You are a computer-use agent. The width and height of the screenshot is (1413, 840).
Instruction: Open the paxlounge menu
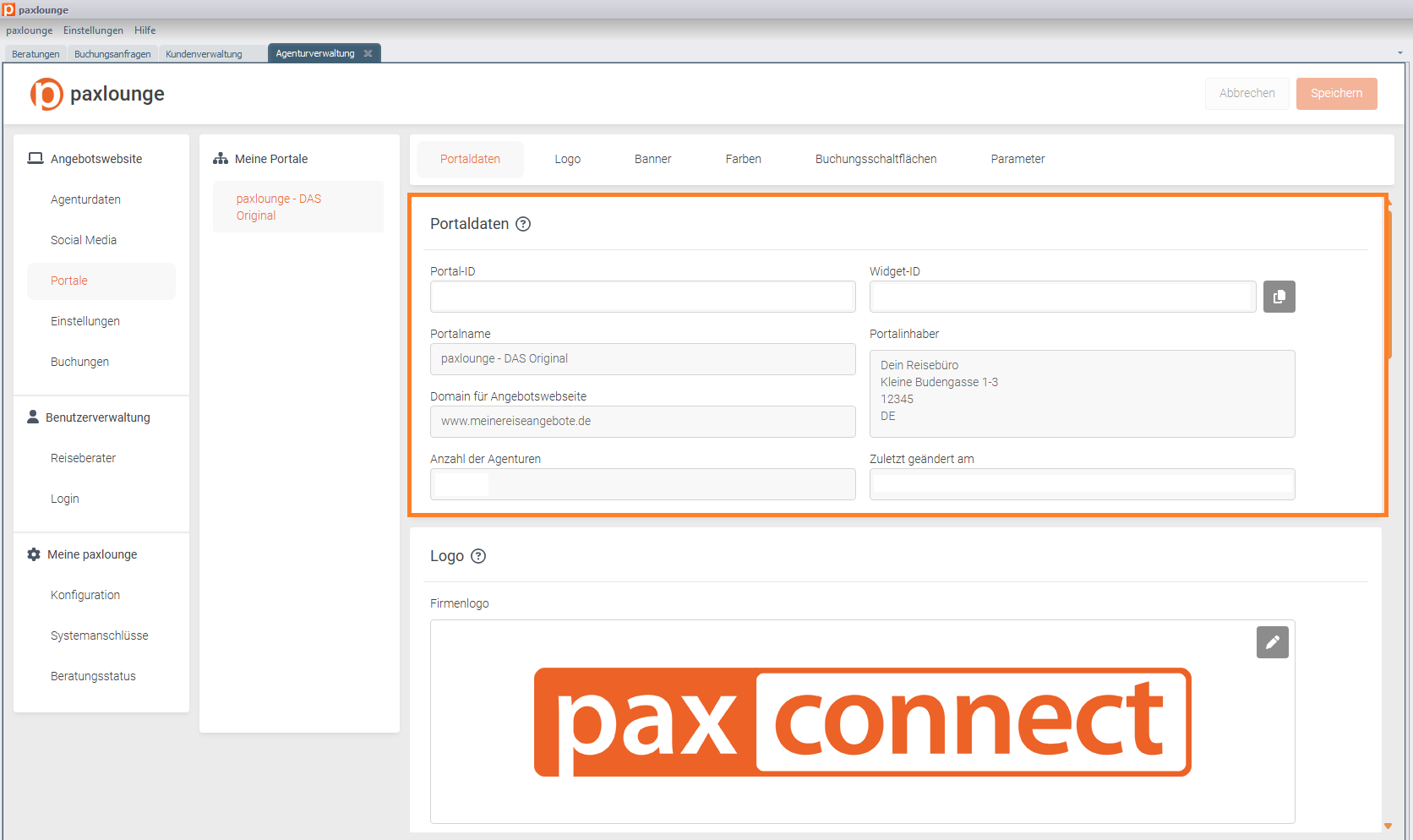click(30, 30)
